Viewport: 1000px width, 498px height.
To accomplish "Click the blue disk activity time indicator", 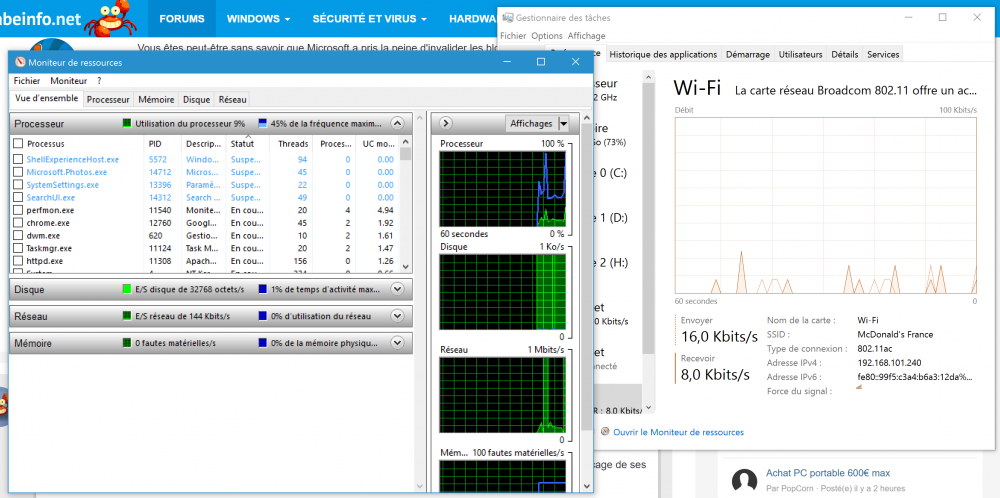I will (262, 289).
